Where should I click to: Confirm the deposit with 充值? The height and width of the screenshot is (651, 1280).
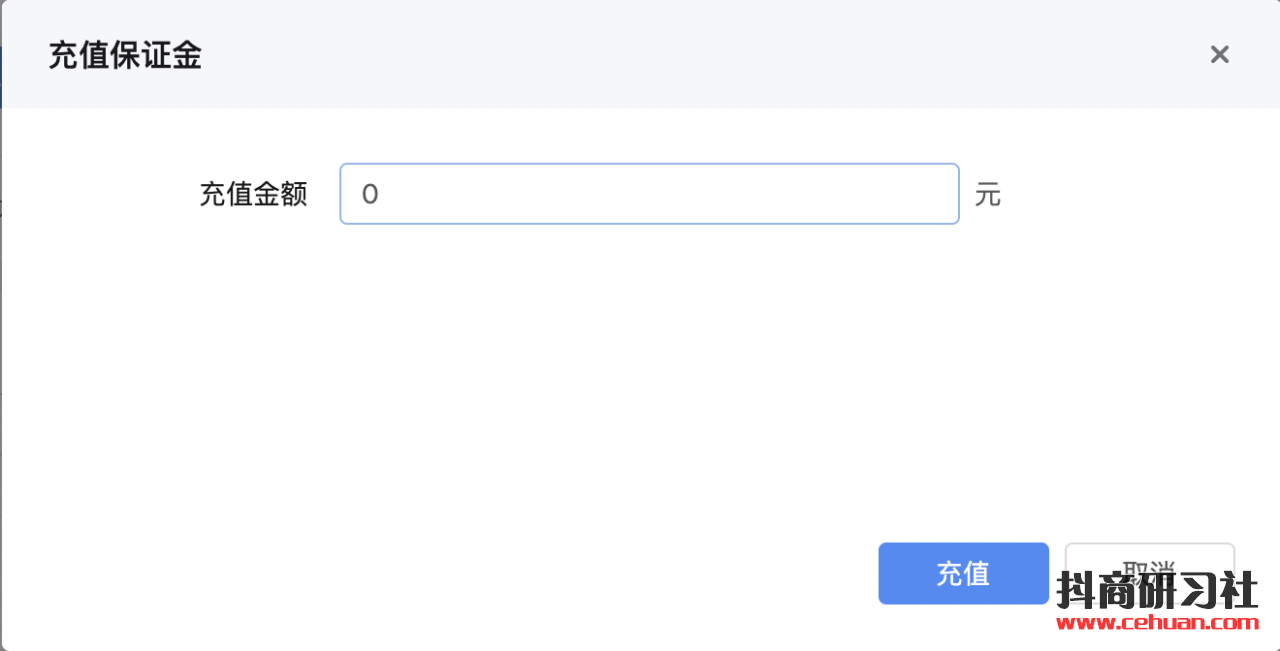pyautogui.click(x=963, y=573)
